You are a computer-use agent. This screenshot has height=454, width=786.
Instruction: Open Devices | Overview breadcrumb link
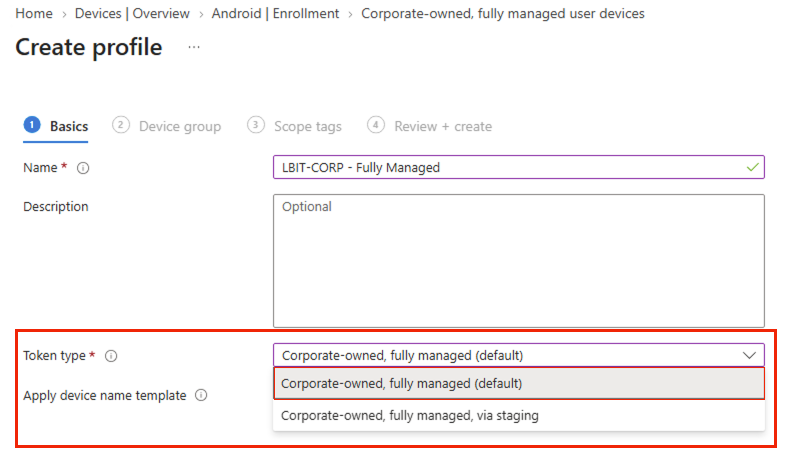click(132, 14)
